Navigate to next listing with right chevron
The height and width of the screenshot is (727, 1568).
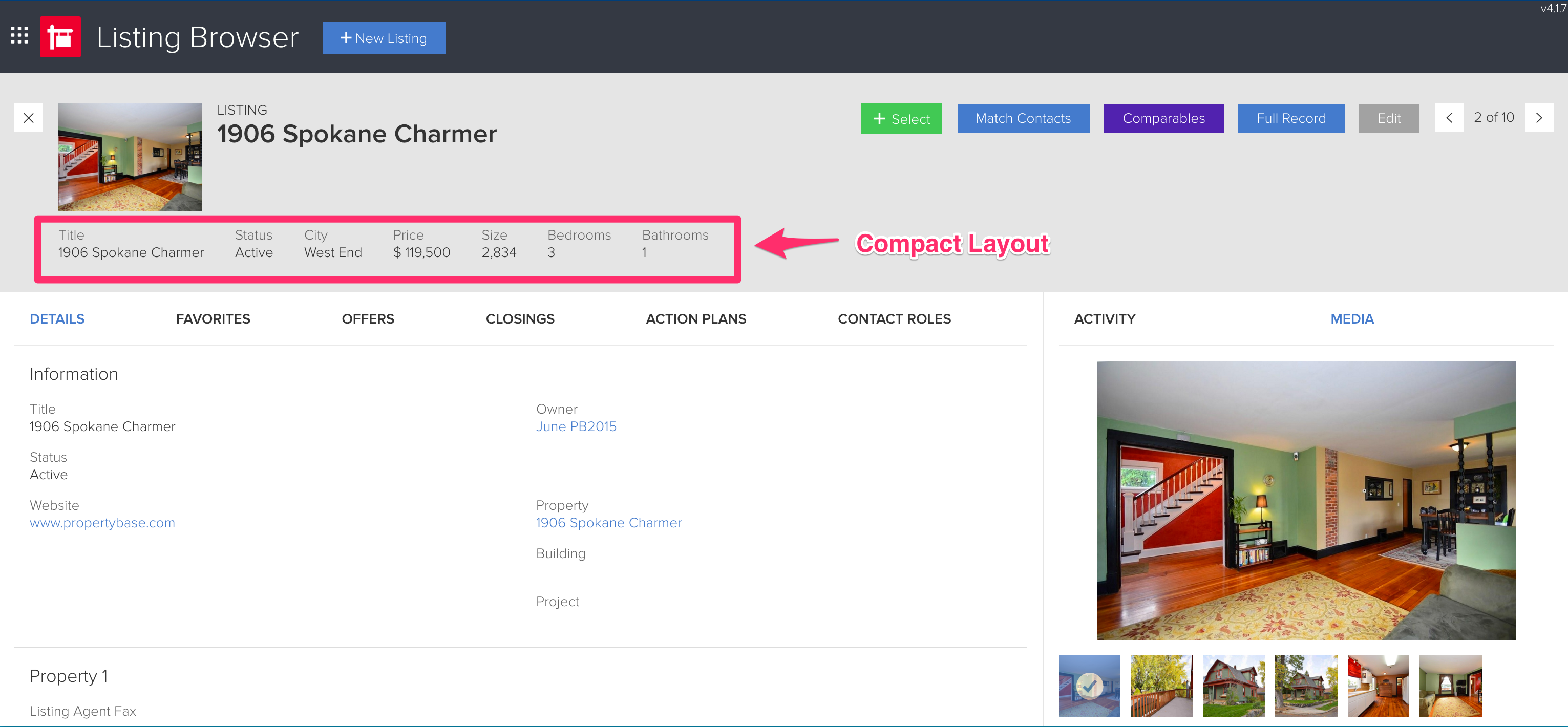pyautogui.click(x=1539, y=118)
